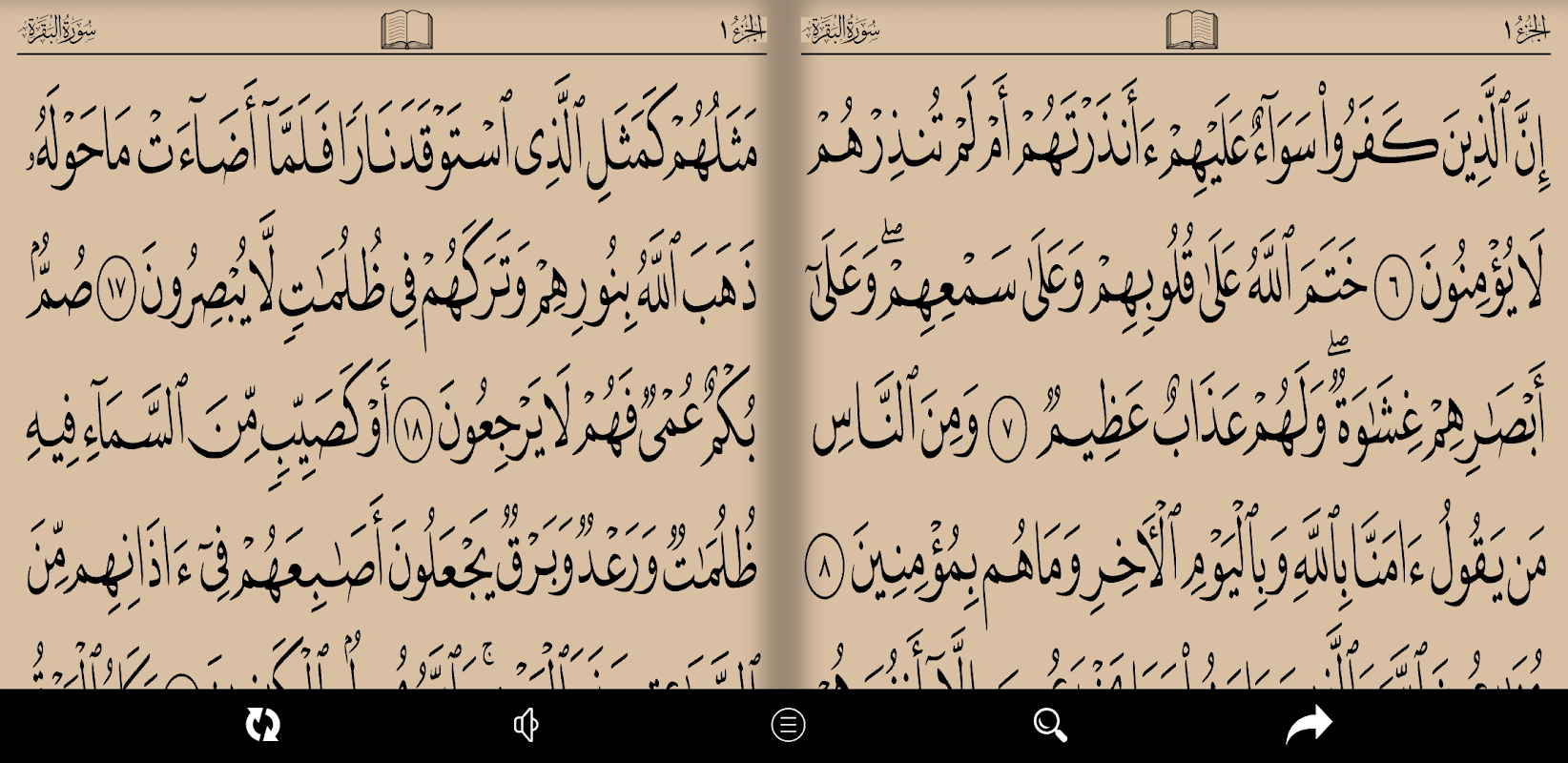The height and width of the screenshot is (763, 1568).
Task: Tap the Juz 1 label on right page
Action: click(x=1526, y=30)
